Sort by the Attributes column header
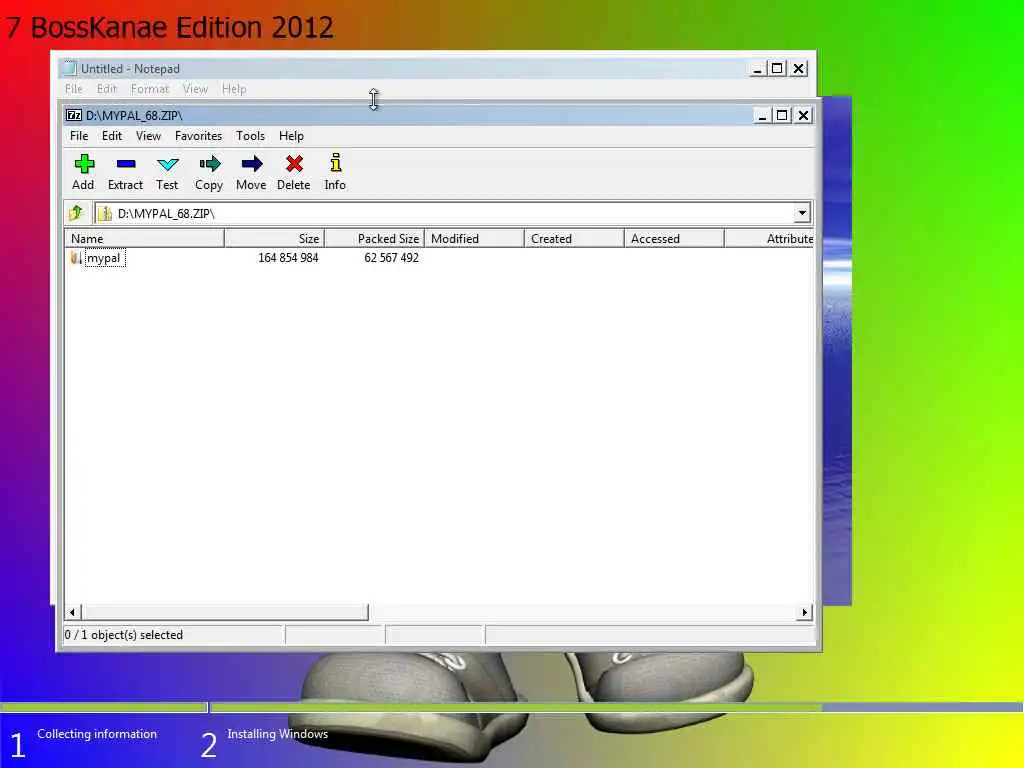The height and width of the screenshot is (768, 1024). [x=769, y=238]
